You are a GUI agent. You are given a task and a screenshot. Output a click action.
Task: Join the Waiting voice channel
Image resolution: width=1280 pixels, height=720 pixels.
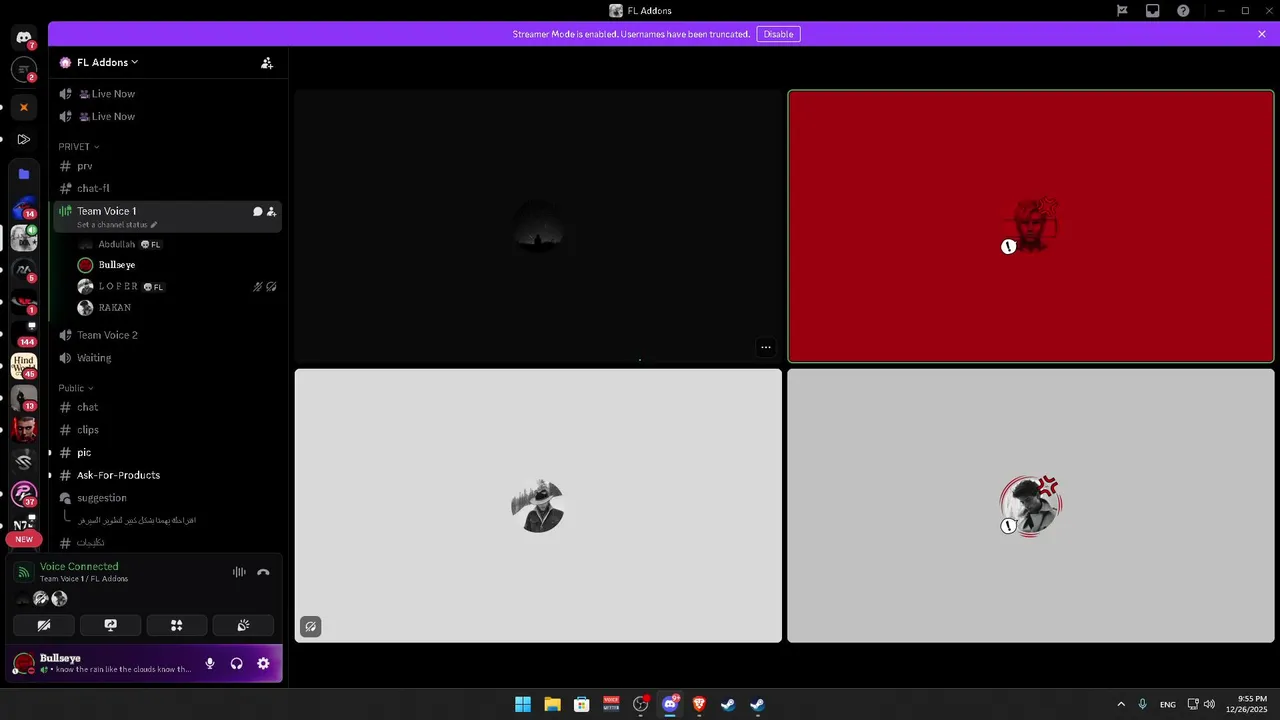168,358
